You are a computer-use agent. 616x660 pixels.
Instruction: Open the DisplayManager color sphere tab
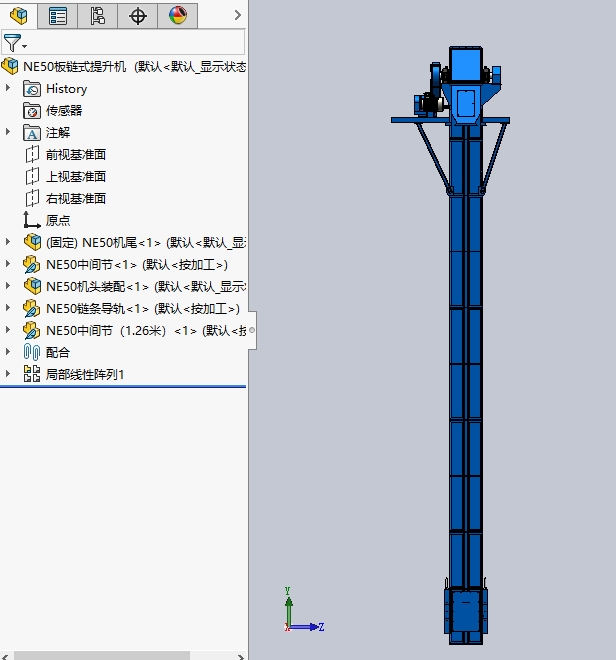point(178,16)
